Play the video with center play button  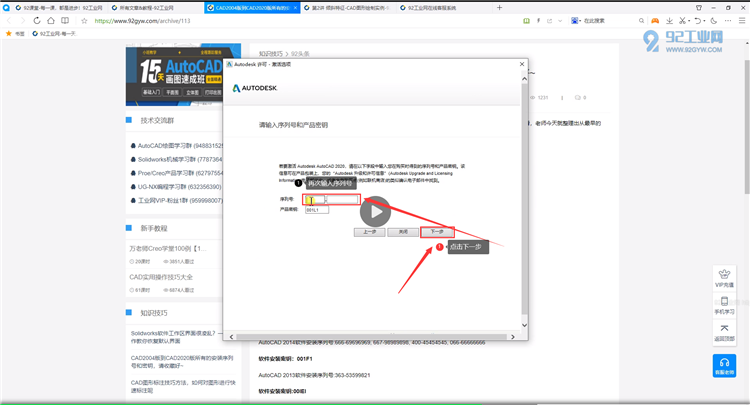coord(375,211)
